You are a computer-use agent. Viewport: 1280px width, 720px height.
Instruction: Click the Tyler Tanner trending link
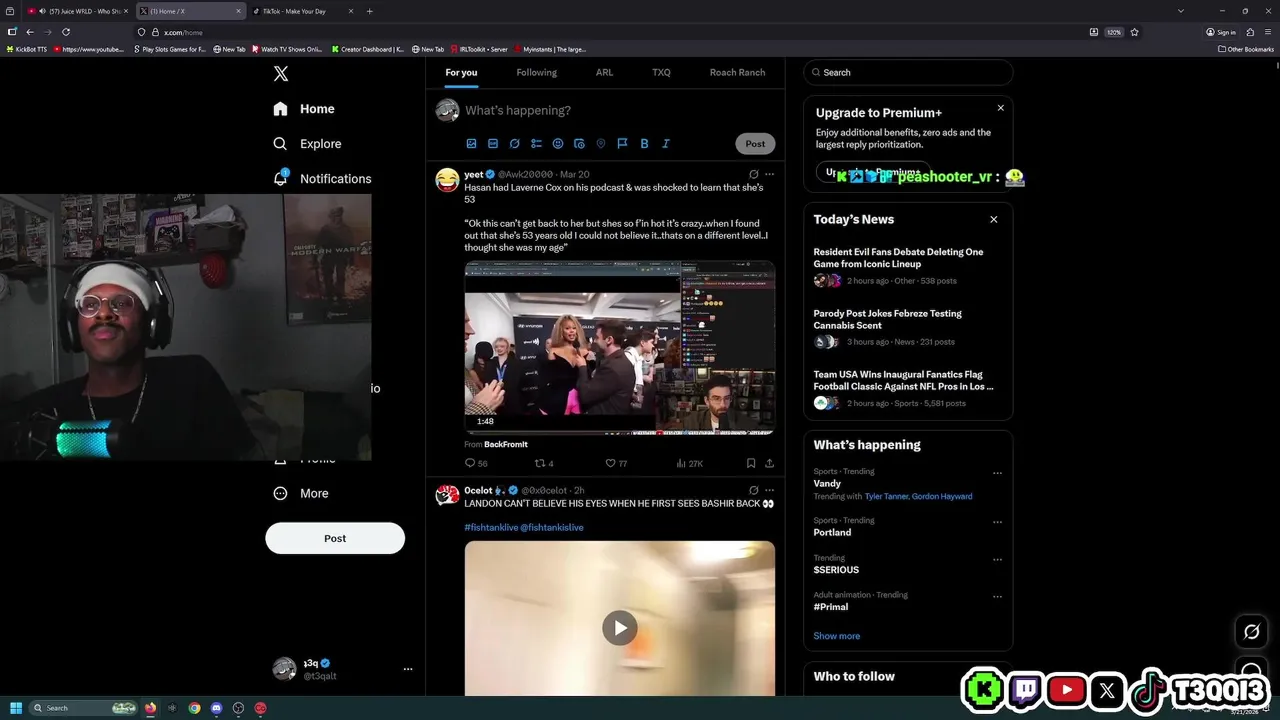(x=889, y=496)
